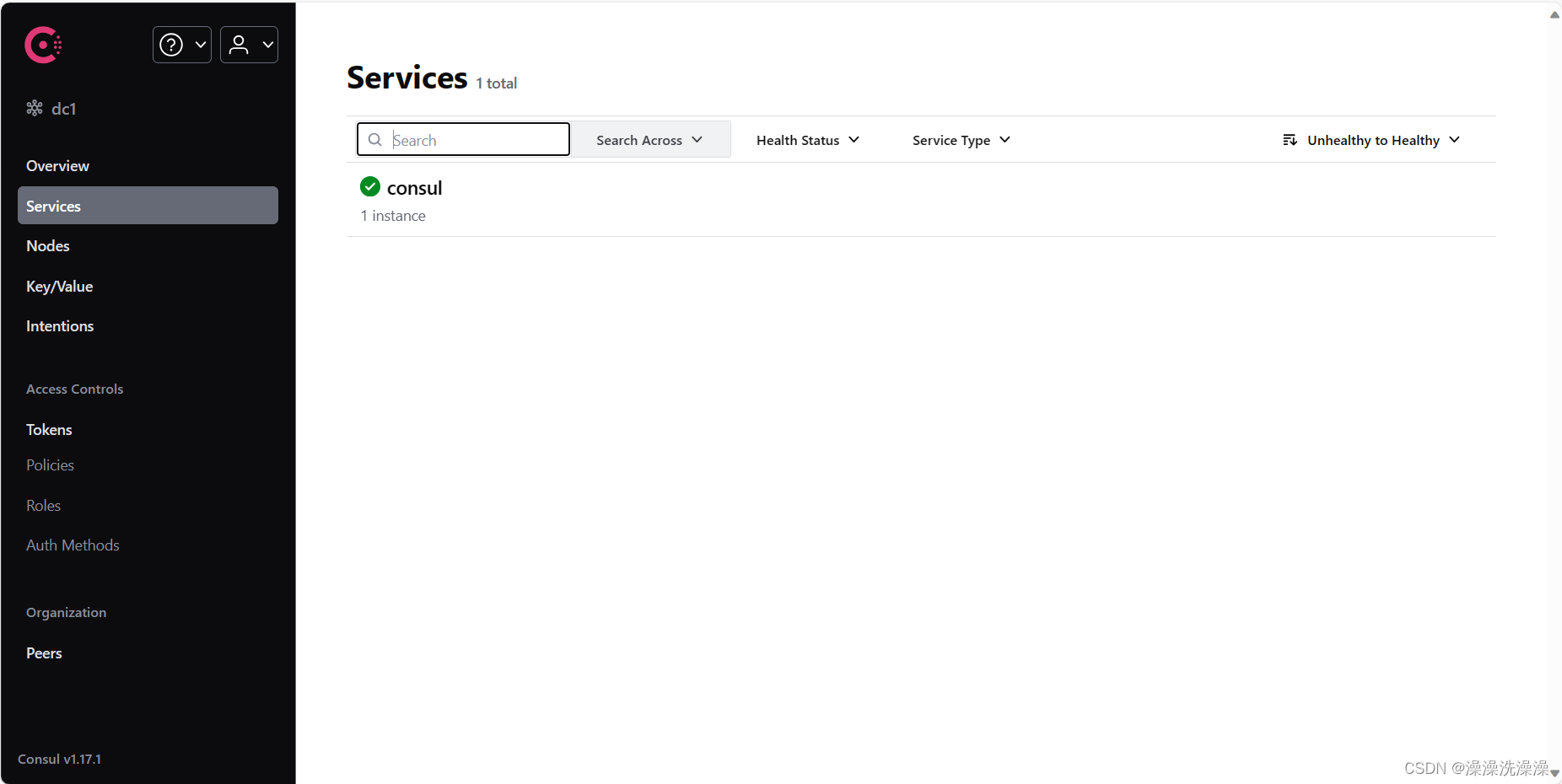Click the dc1 datacenter icon
This screenshot has height=784, width=1562.
tap(35, 108)
